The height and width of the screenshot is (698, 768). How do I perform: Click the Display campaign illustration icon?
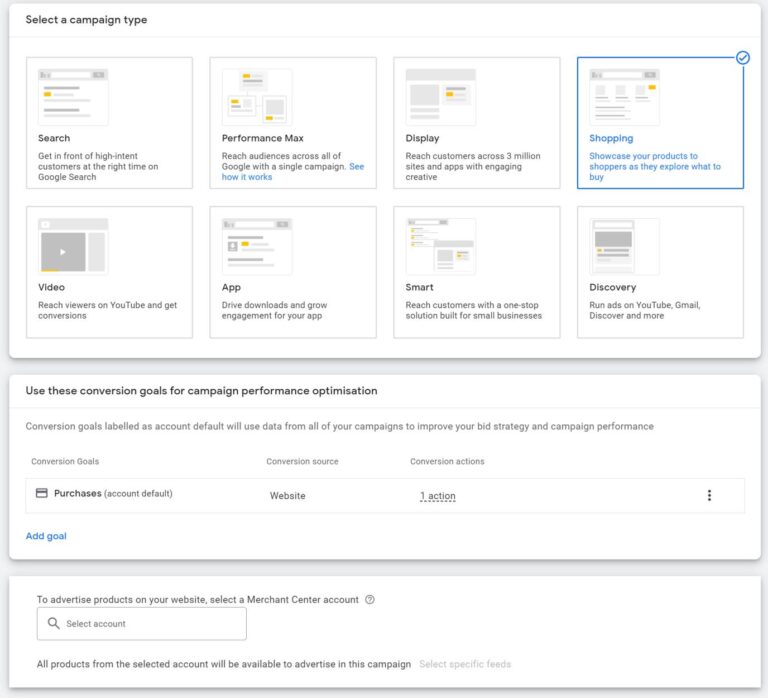click(440, 97)
